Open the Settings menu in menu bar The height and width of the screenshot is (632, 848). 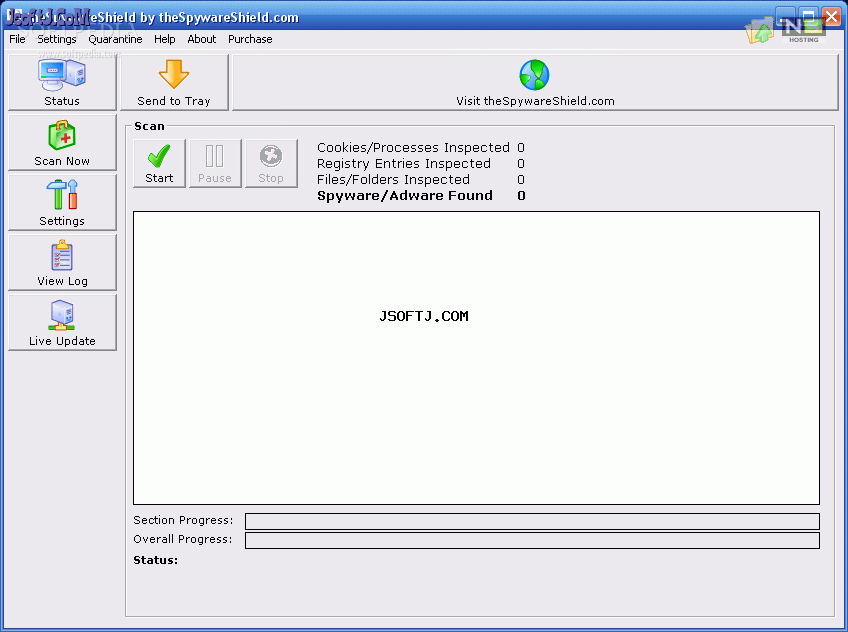57,39
